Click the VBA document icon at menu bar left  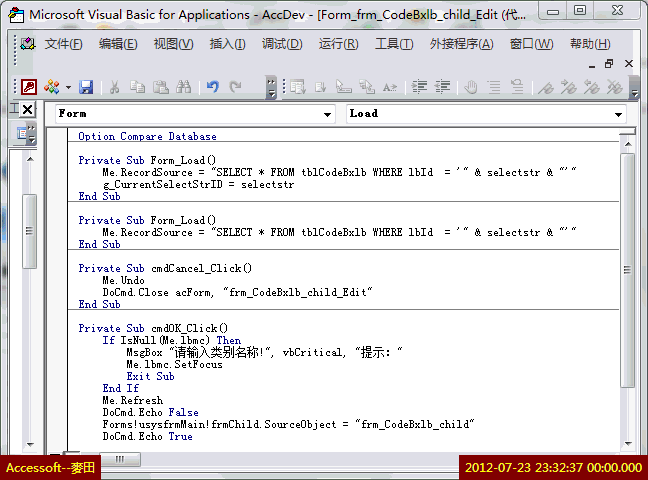point(28,43)
